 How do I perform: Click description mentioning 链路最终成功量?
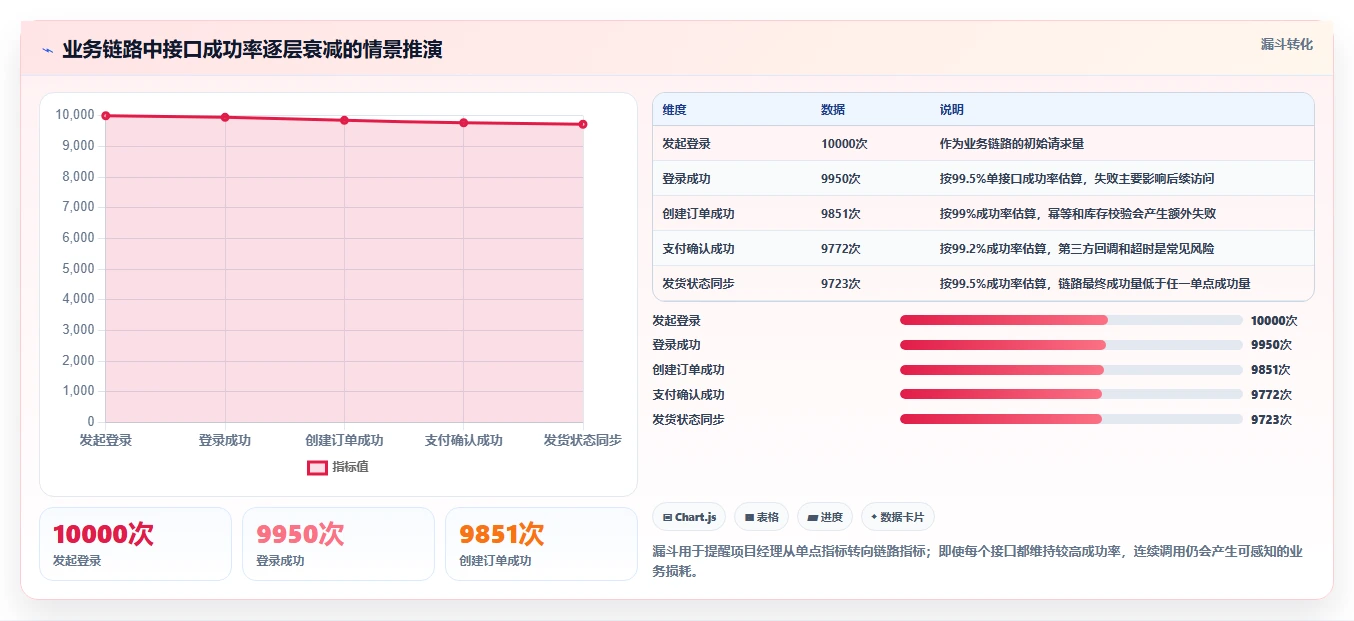[x=1095, y=284]
